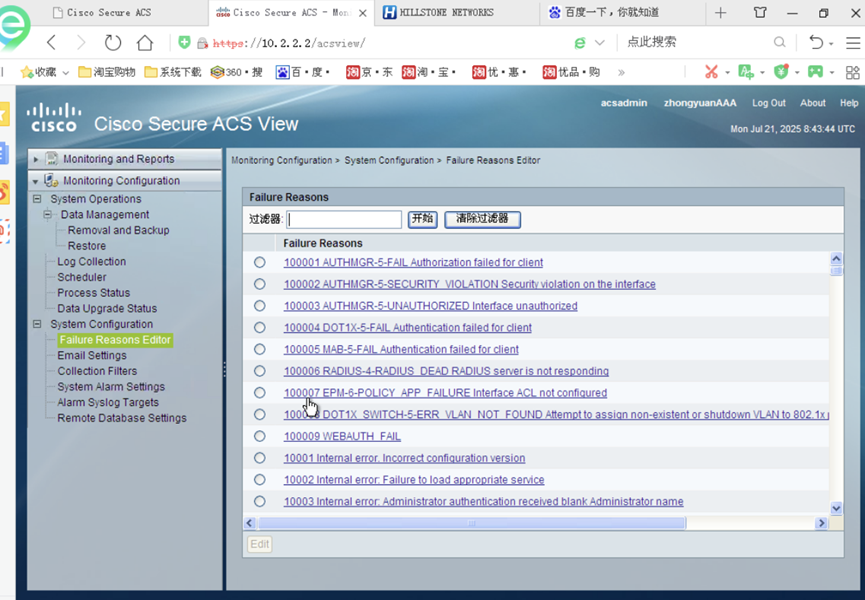Click the About link
The height and width of the screenshot is (600, 865).
pos(813,103)
